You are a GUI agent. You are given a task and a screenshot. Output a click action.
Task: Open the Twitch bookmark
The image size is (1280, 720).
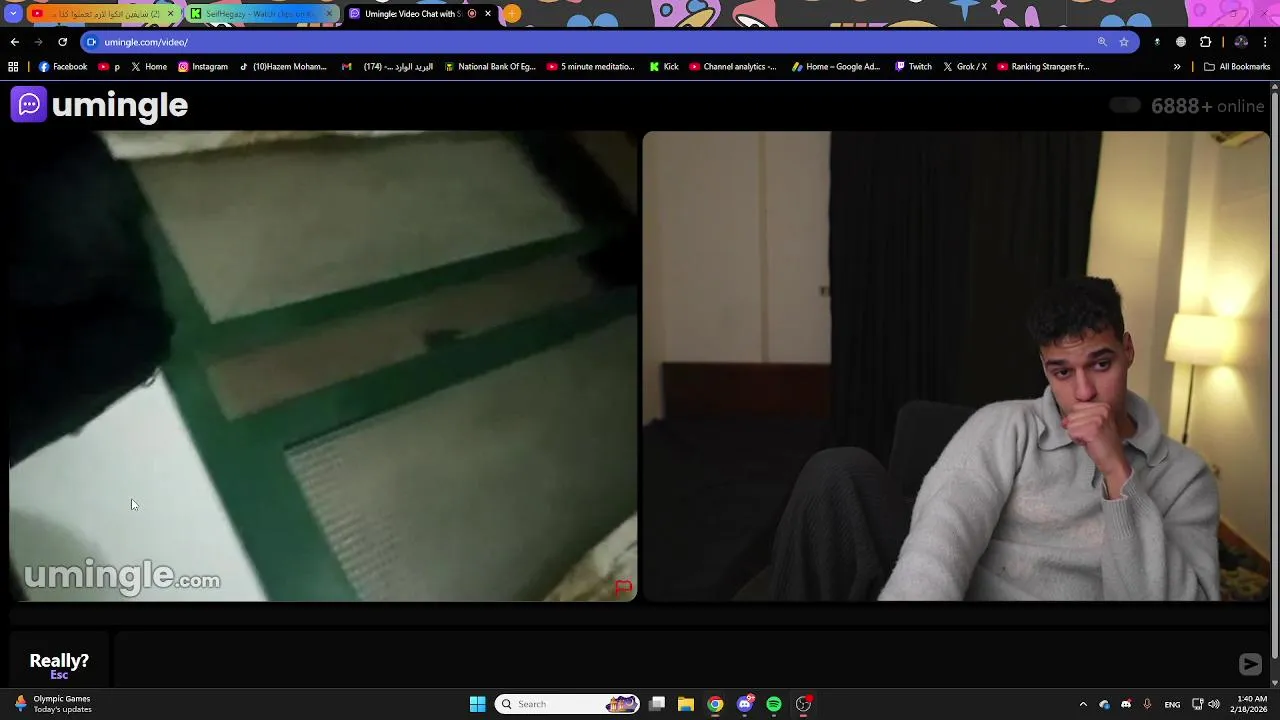point(913,67)
